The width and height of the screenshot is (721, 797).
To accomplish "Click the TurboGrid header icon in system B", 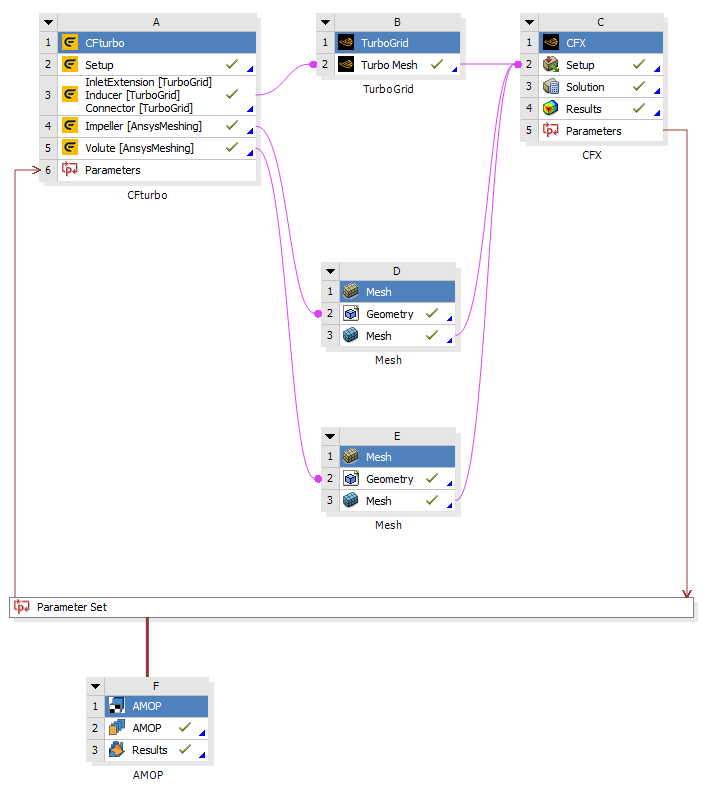I will [346, 43].
